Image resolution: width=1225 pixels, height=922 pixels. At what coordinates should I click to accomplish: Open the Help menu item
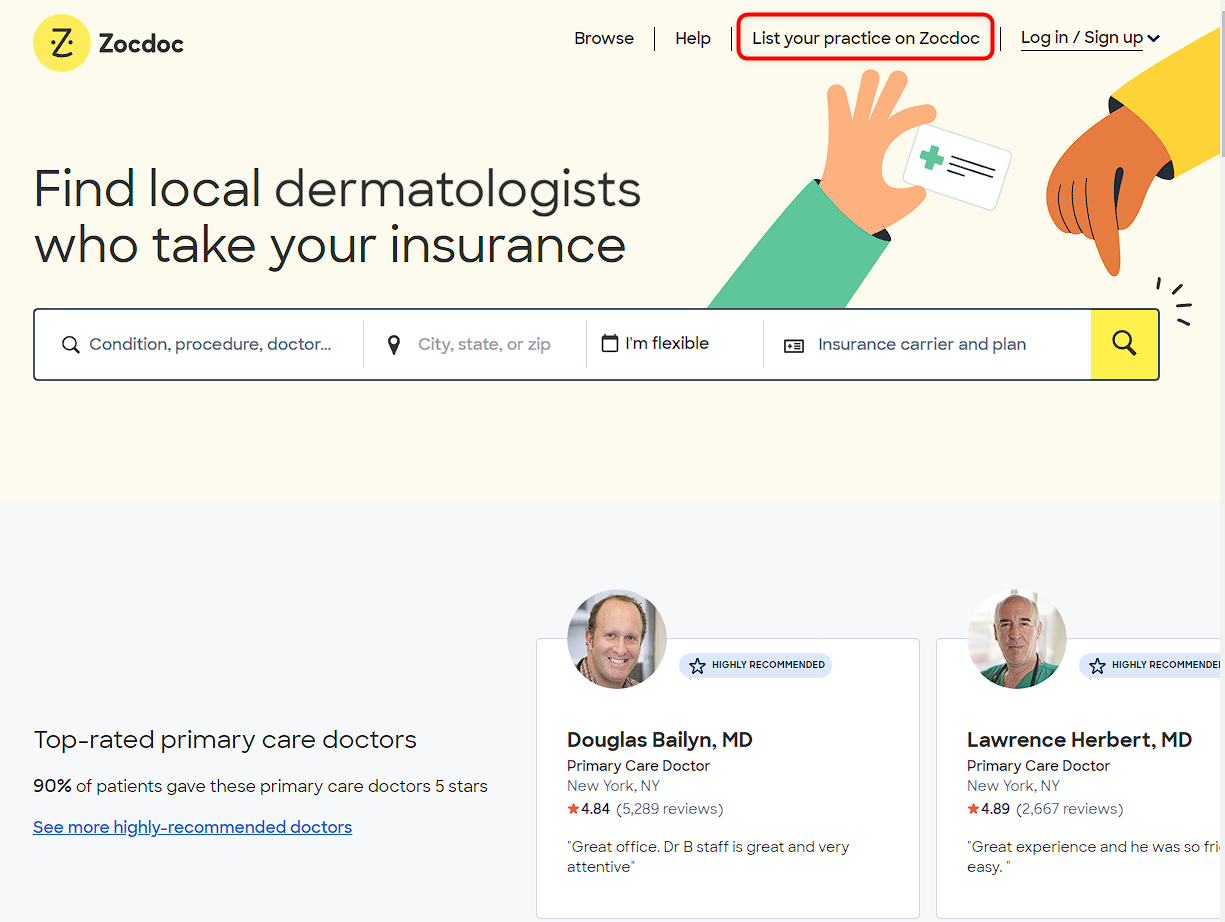click(x=693, y=38)
